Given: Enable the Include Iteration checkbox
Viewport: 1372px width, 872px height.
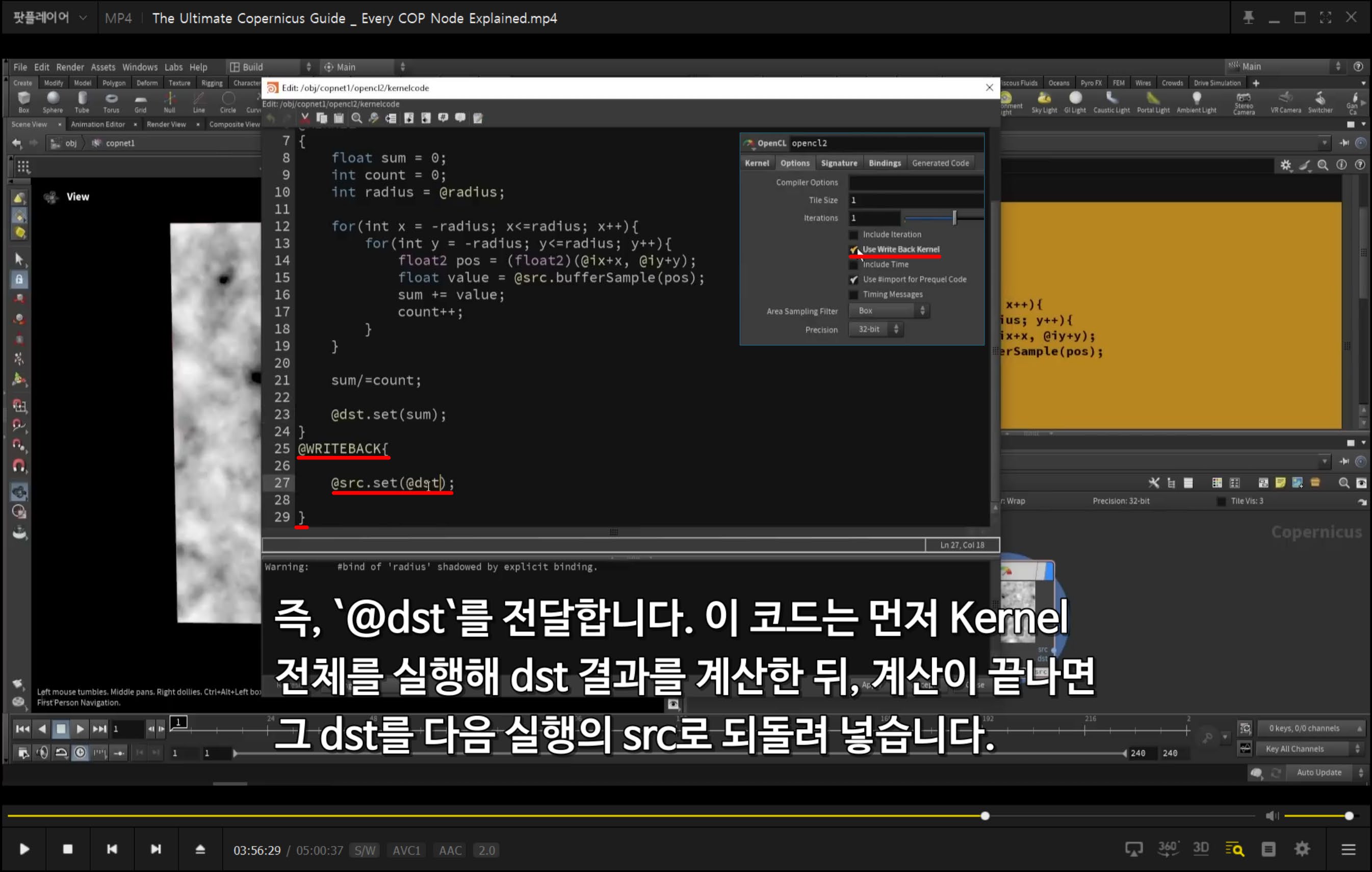Looking at the screenshot, I should [x=853, y=235].
